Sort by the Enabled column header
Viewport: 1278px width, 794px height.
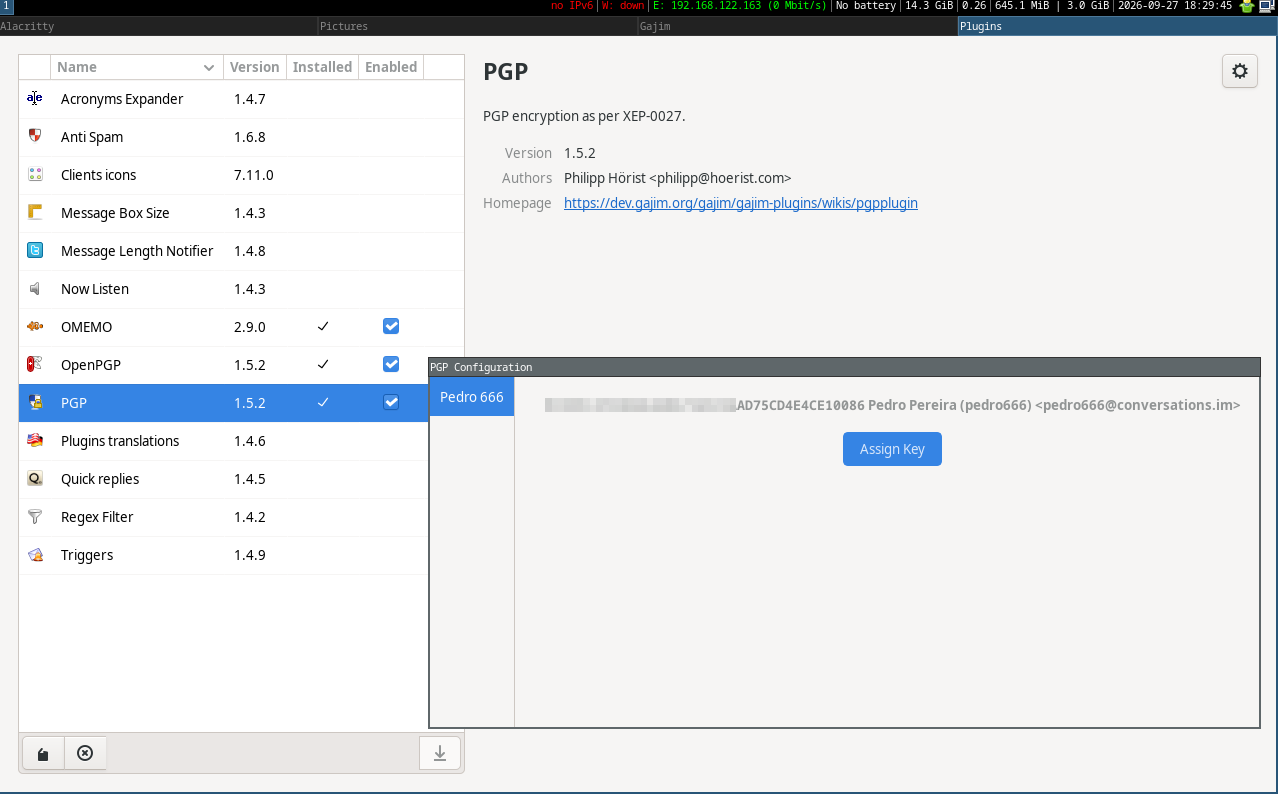click(x=391, y=67)
